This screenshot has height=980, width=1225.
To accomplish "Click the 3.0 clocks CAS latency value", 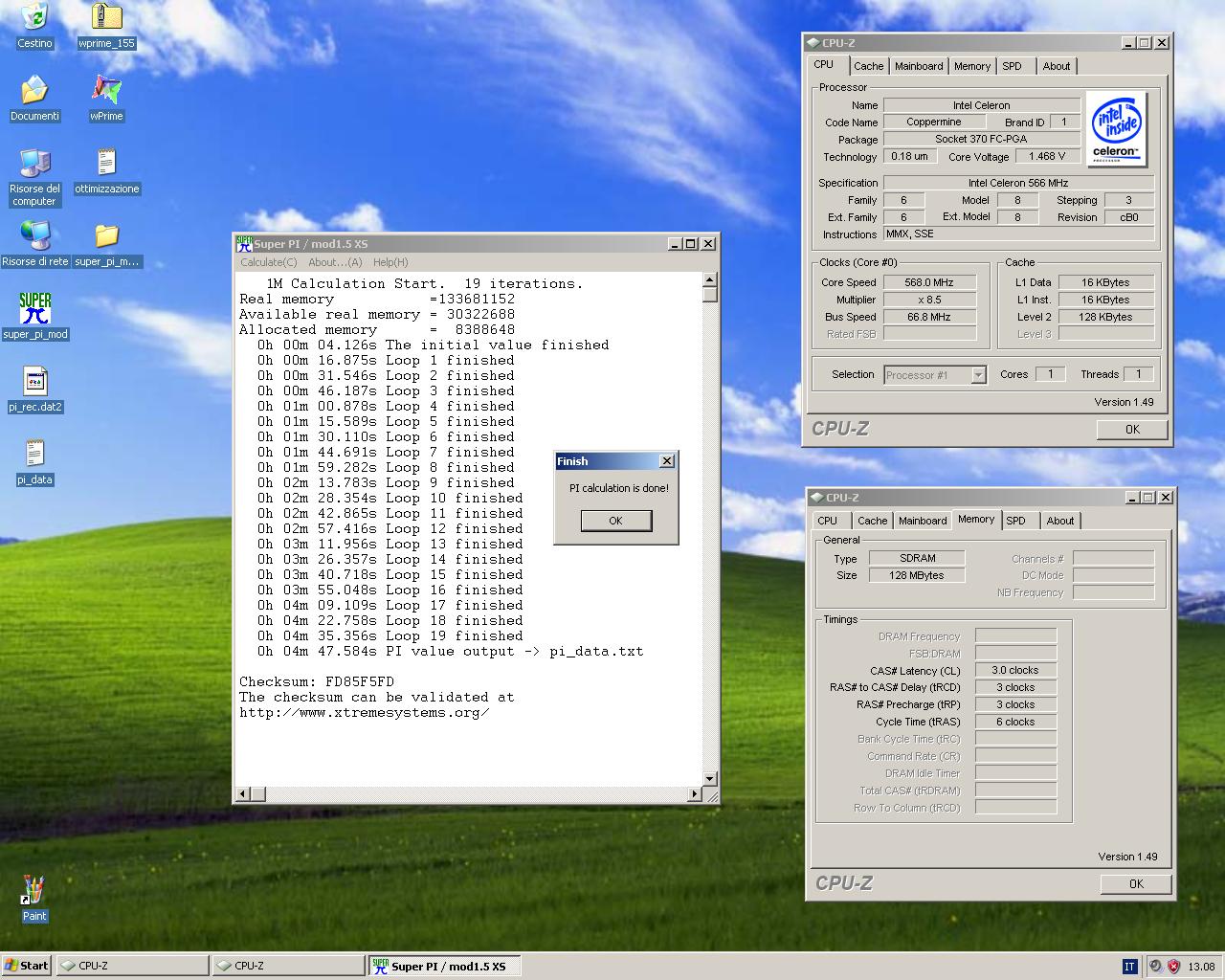I will 1015,670.
